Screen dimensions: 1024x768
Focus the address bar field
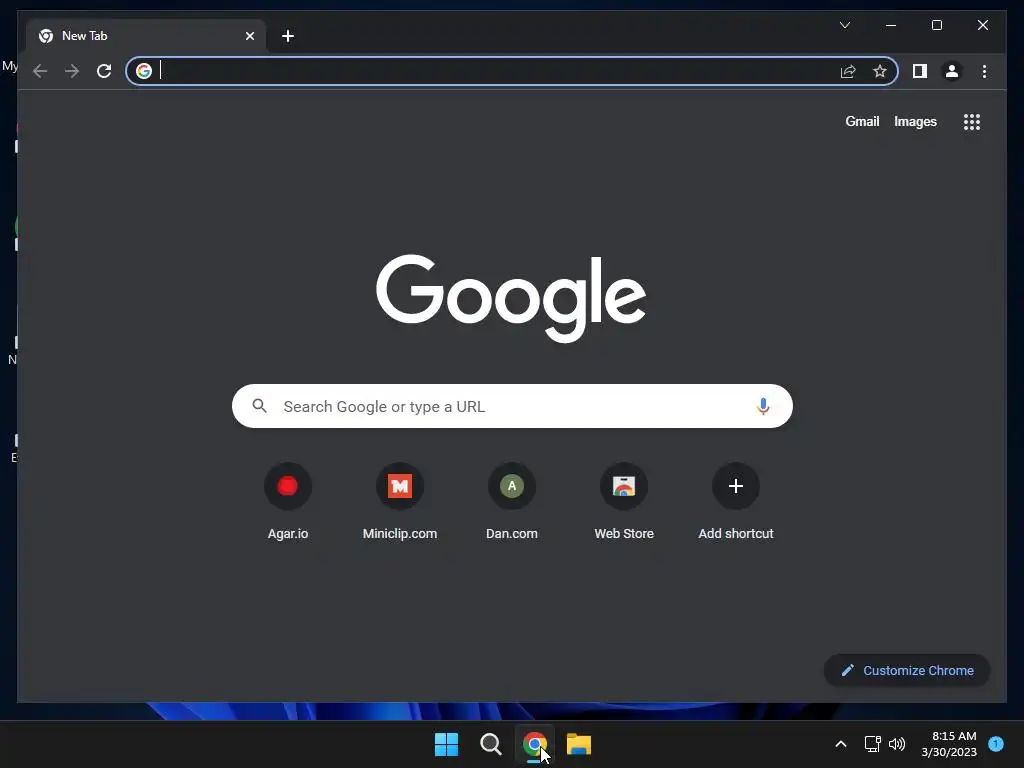coord(512,71)
